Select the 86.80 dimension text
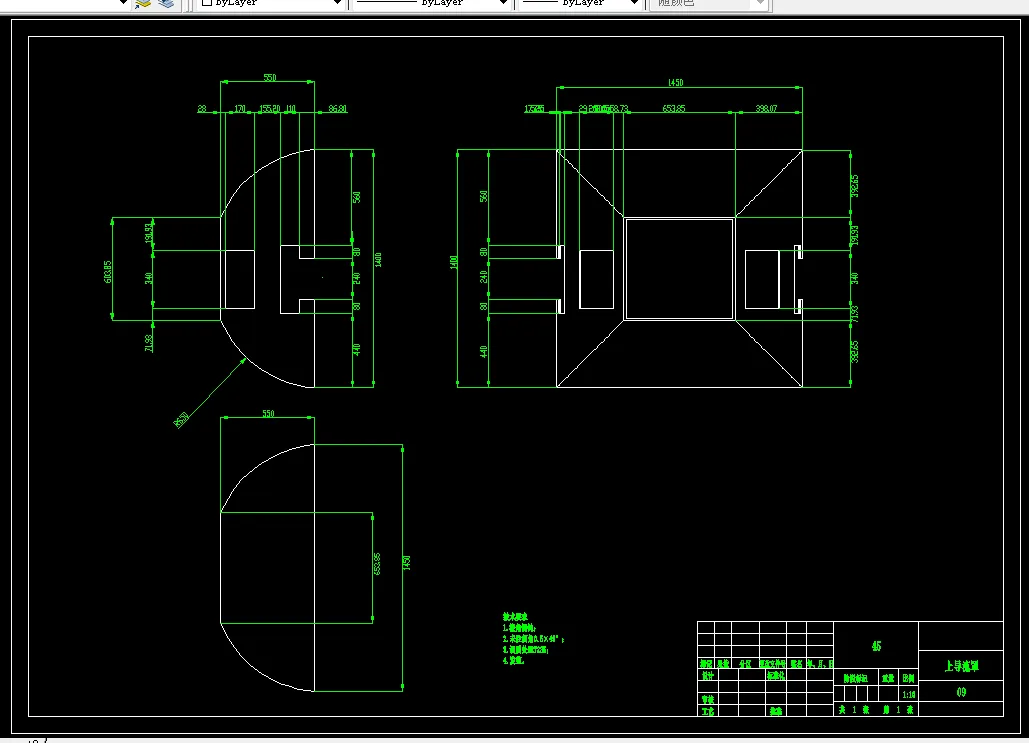 337,108
